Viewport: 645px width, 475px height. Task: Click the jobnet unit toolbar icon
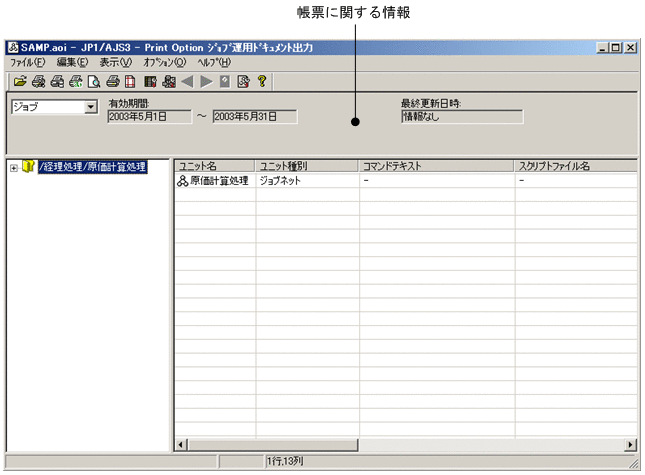coord(169,81)
